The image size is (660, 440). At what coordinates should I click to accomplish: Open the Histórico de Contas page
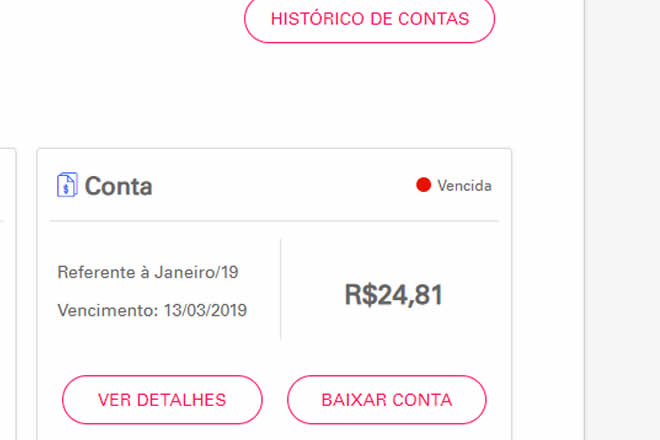click(x=369, y=19)
